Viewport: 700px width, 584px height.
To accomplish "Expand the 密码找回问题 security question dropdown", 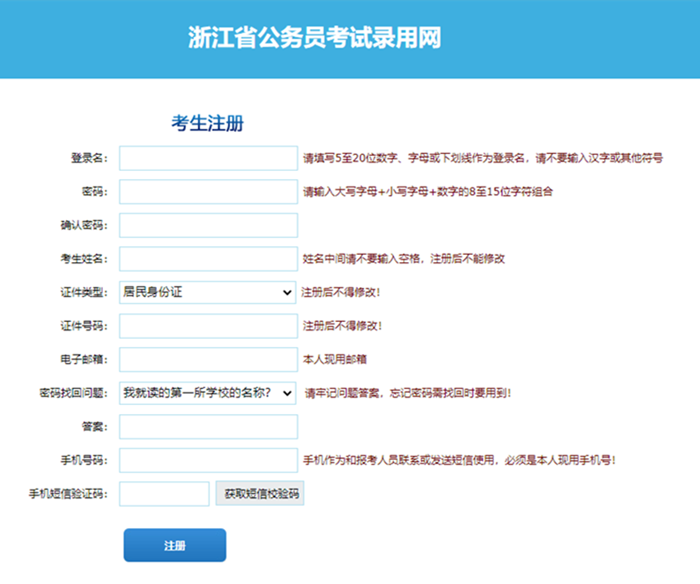I will [x=208, y=393].
